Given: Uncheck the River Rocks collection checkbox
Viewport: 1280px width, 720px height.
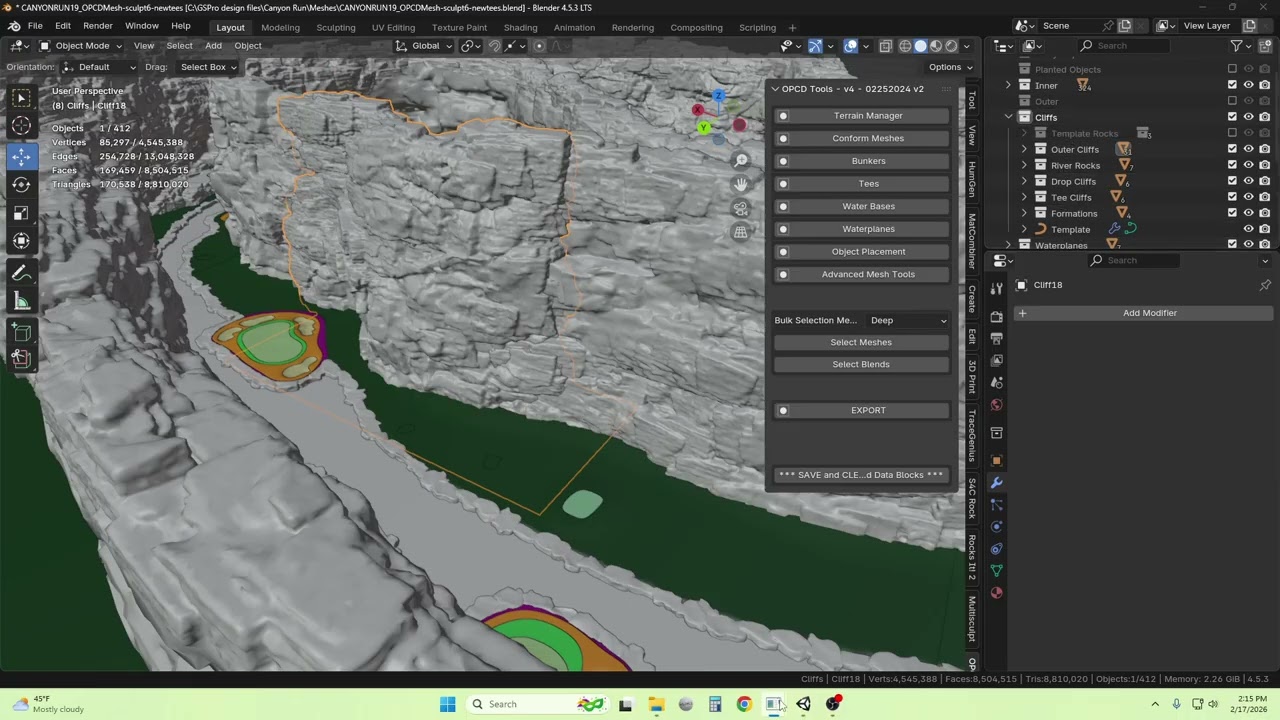Looking at the screenshot, I should (1232, 165).
